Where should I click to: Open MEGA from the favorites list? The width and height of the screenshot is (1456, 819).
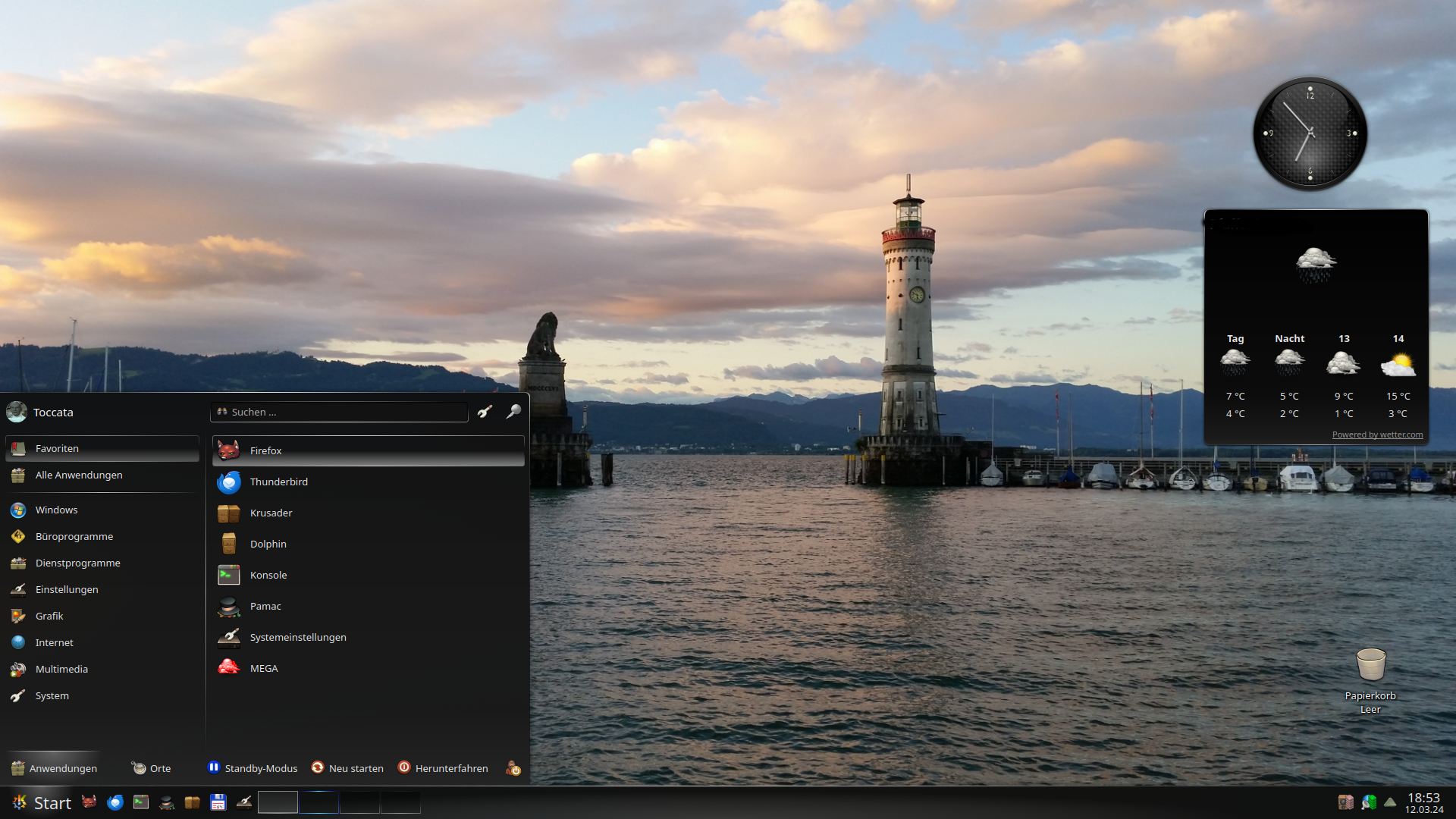(x=263, y=668)
